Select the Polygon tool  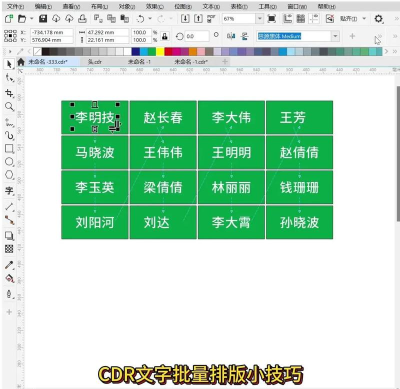click(9, 175)
